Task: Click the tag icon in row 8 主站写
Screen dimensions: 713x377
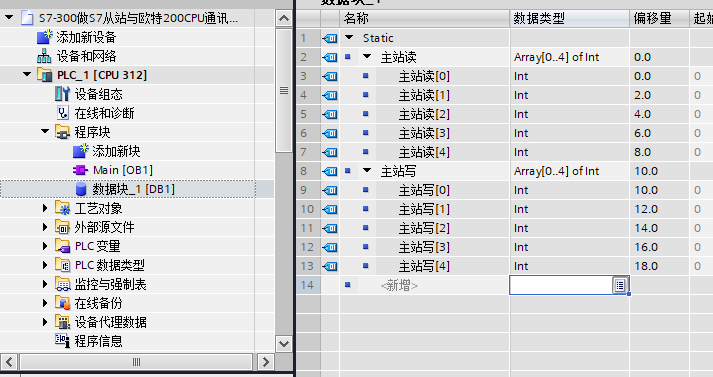Action: pyautogui.click(x=330, y=171)
